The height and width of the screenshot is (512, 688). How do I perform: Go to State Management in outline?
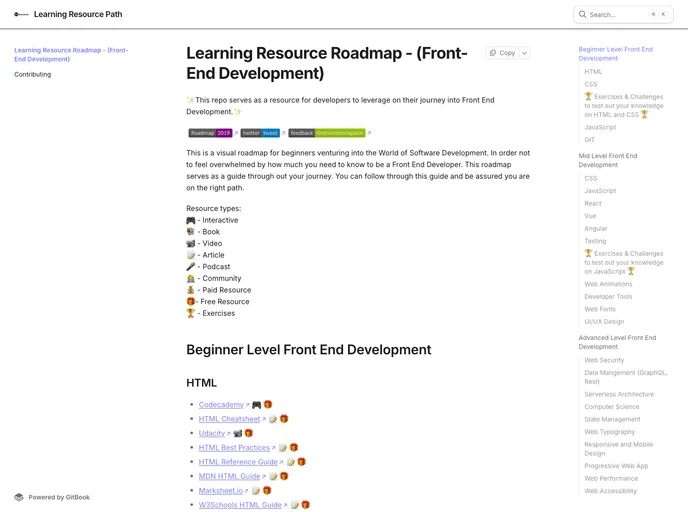click(x=612, y=419)
